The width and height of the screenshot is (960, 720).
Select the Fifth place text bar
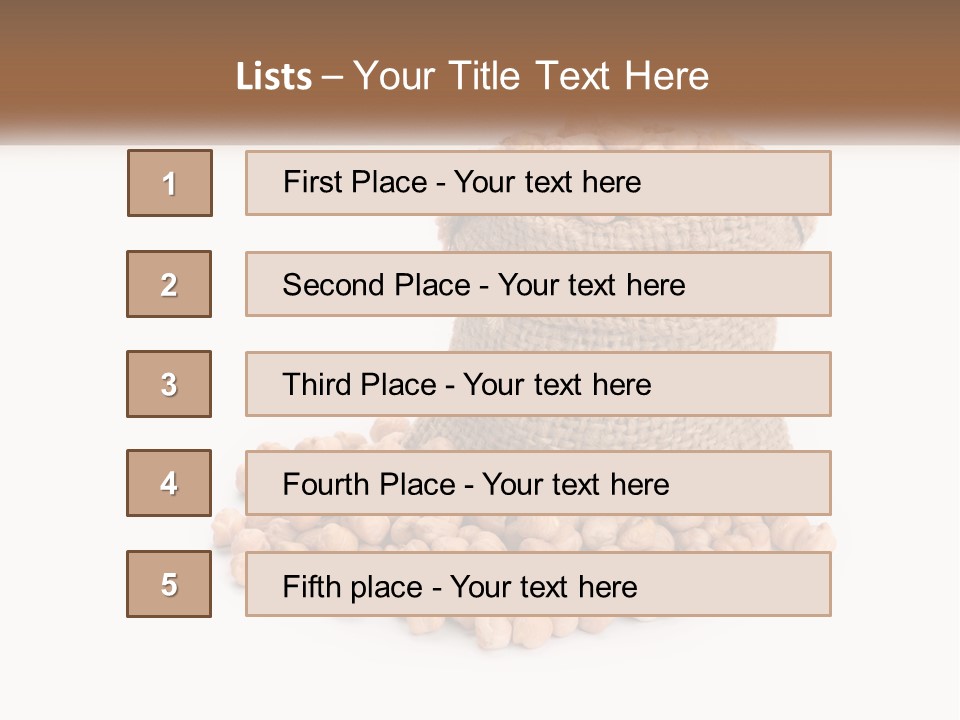538,584
